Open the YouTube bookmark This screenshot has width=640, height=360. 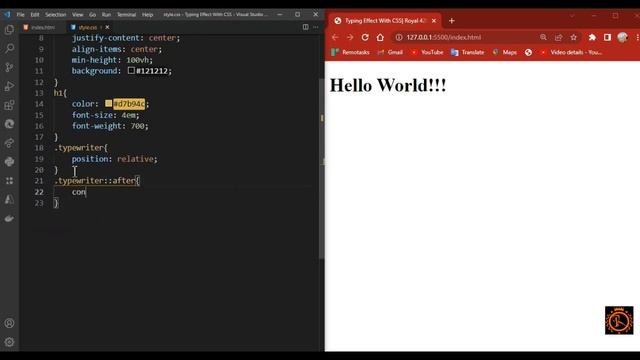click(x=427, y=52)
